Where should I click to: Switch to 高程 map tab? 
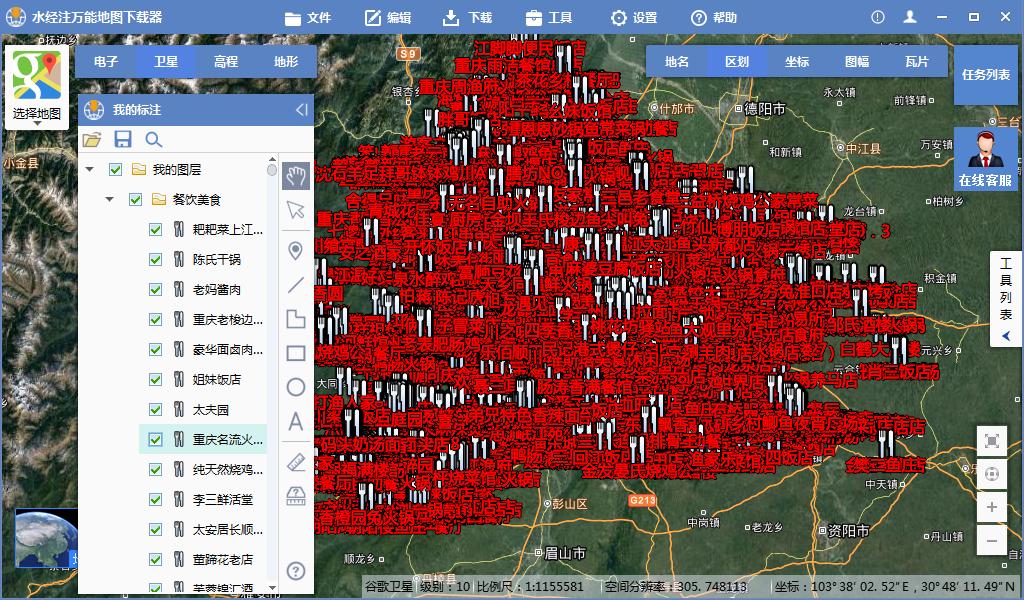pyautogui.click(x=226, y=61)
